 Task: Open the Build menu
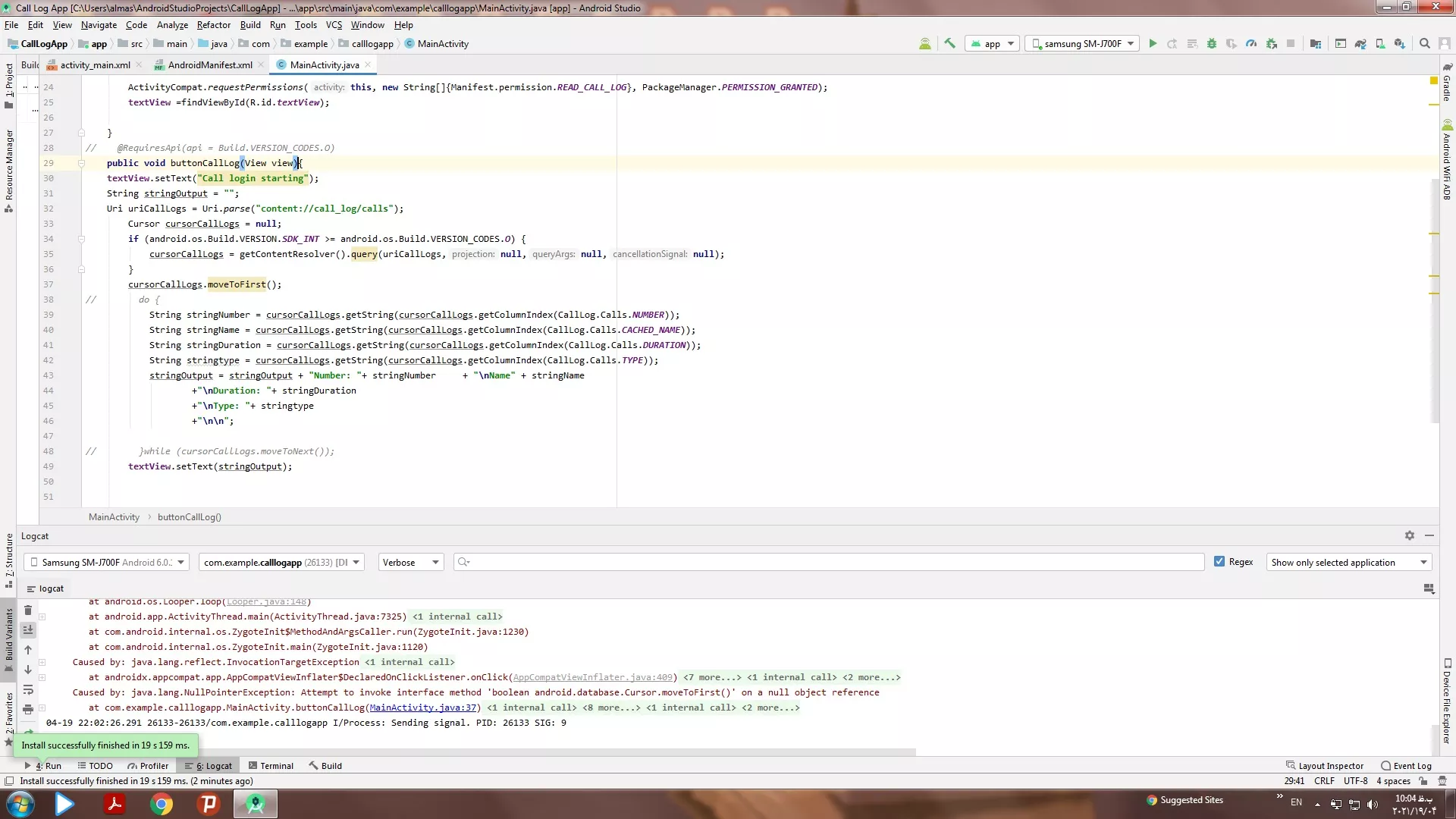point(250,25)
